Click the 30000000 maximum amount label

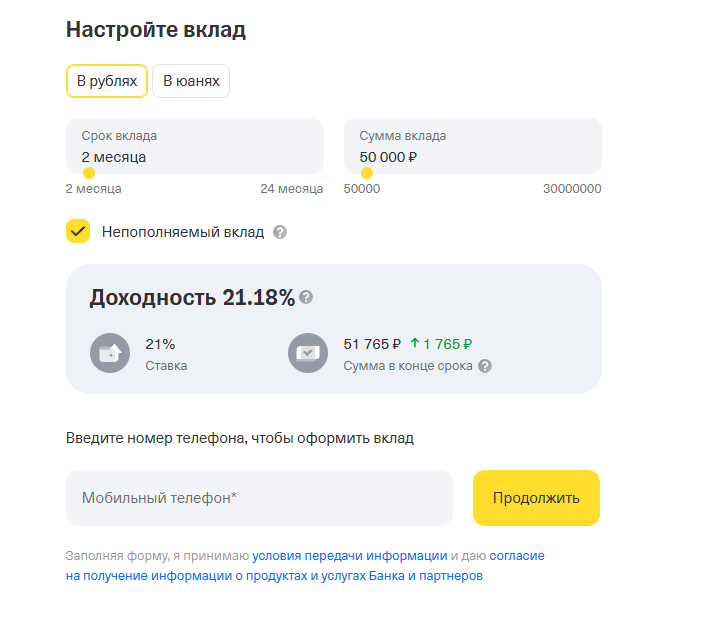[572, 189]
